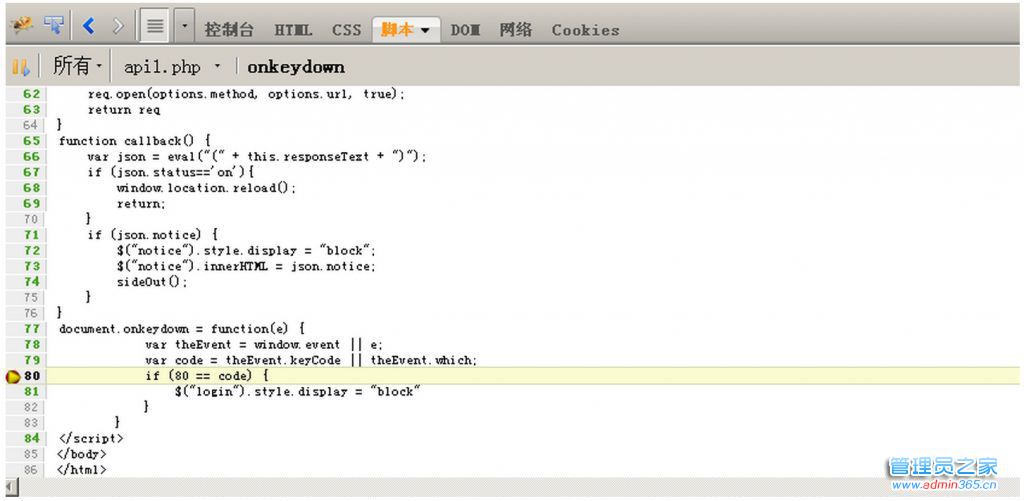Click the '</body>' line
The image size is (1024, 501).
82,454
